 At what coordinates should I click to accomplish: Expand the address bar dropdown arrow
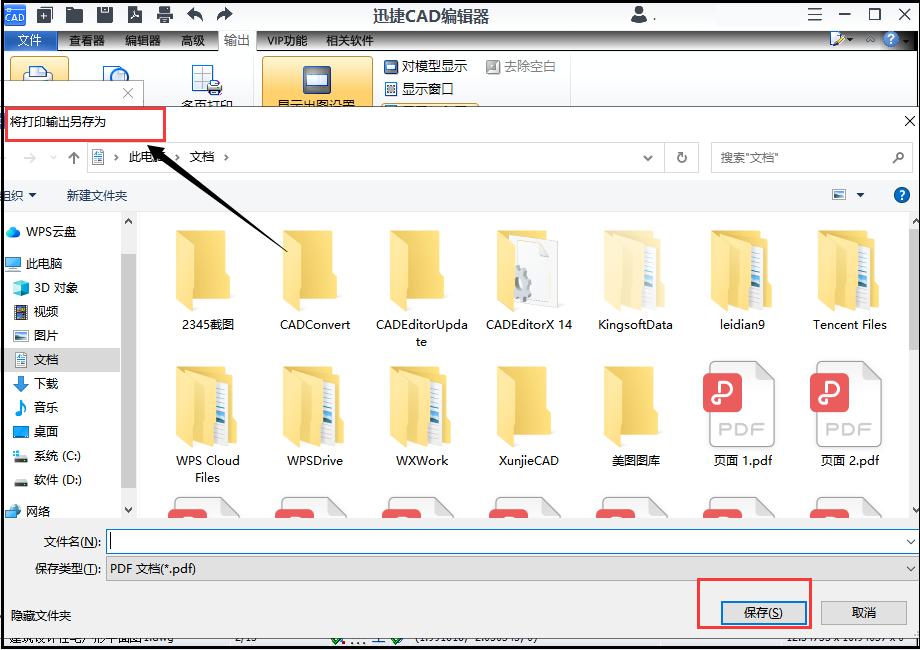click(648, 158)
